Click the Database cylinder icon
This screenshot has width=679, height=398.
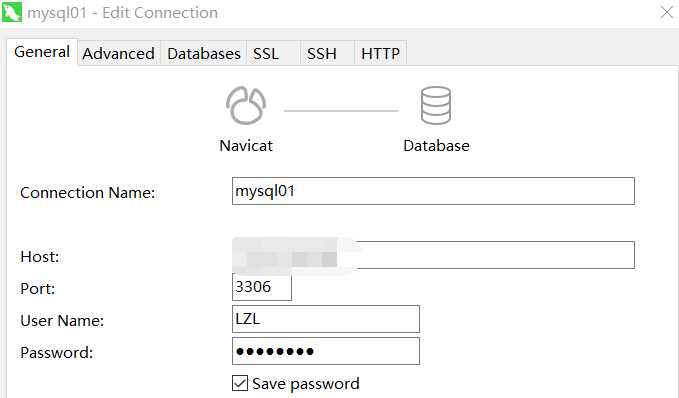coord(436,105)
